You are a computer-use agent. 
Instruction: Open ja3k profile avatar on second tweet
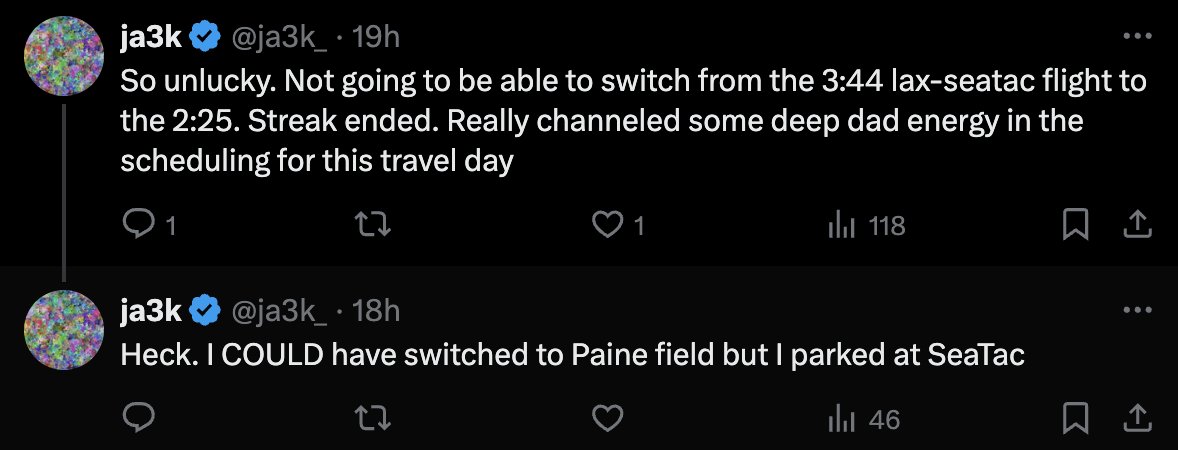point(64,330)
